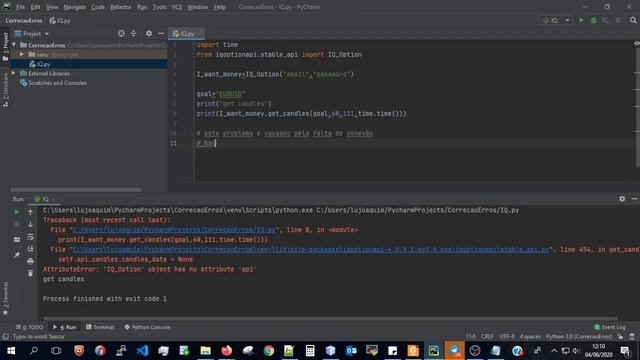Open Calculator from taskbar

point(310,351)
